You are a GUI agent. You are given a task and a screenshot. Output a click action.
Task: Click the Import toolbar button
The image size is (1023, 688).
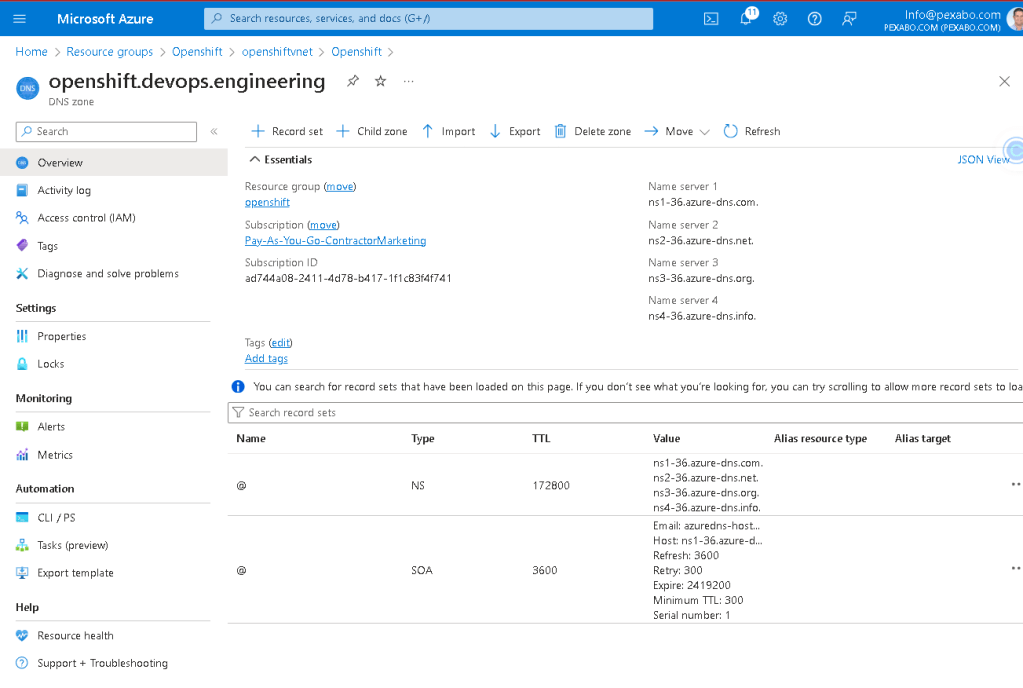449,132
